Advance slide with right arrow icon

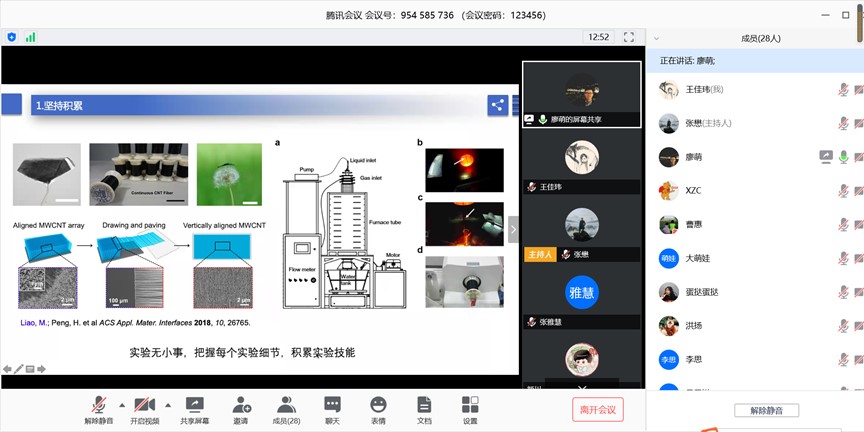(x=41, y=369)
